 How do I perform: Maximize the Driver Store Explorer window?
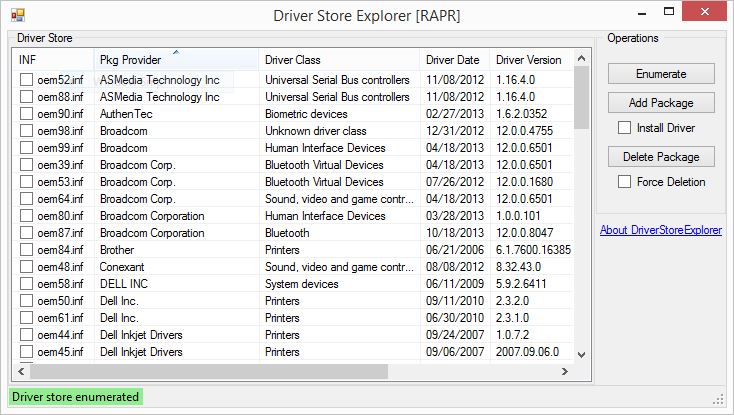[x=669, y=12]
